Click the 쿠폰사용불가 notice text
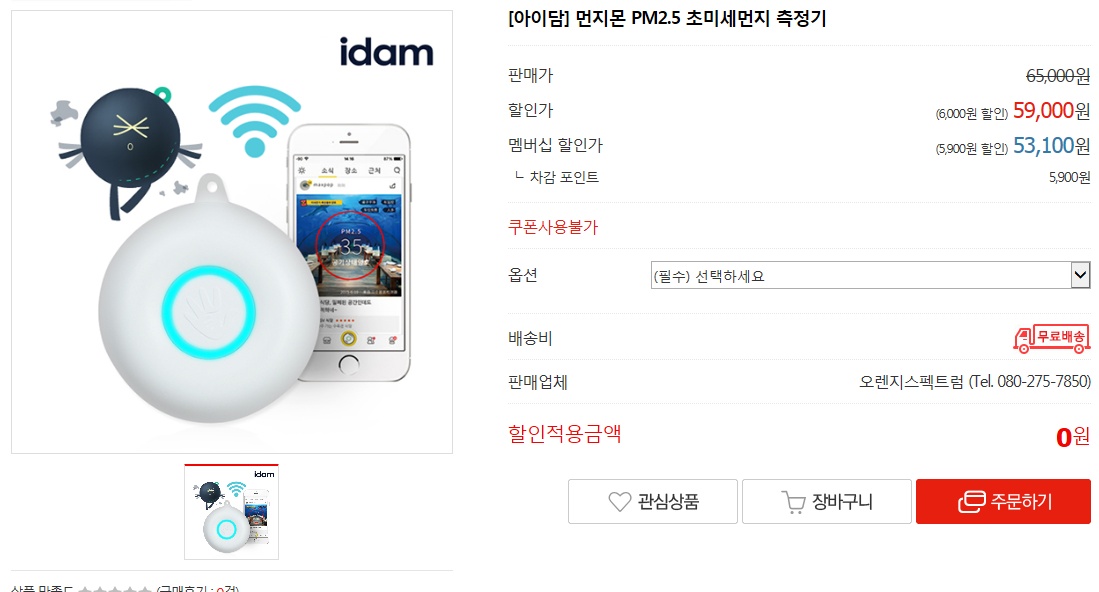 tap(553, 227)
